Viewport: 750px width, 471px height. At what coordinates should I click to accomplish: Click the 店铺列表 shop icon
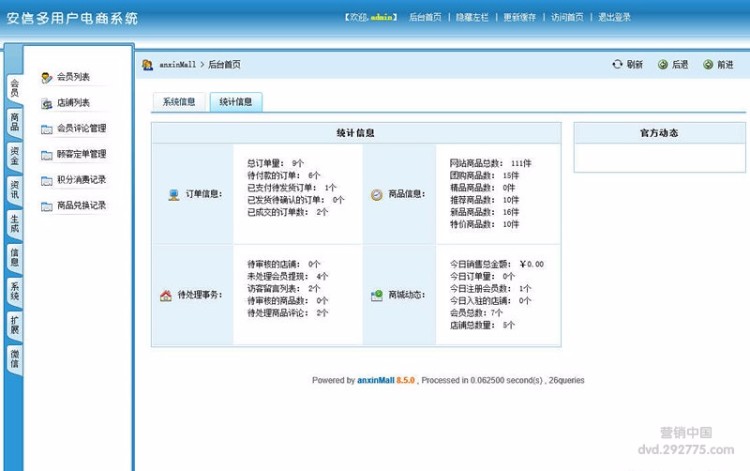click(x=46, y=103)
